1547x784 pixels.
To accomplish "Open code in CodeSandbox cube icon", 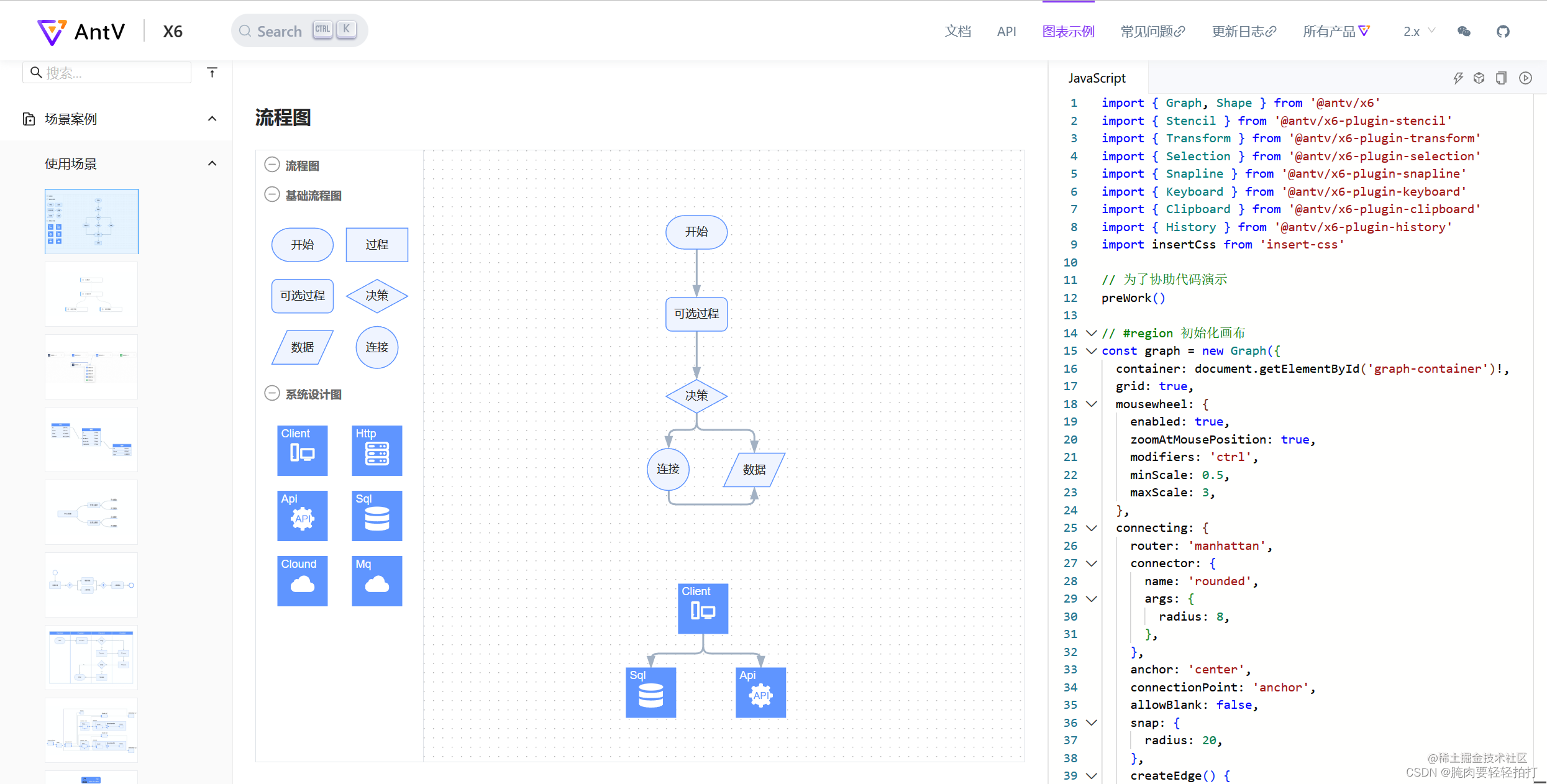I will [1479, 78].
